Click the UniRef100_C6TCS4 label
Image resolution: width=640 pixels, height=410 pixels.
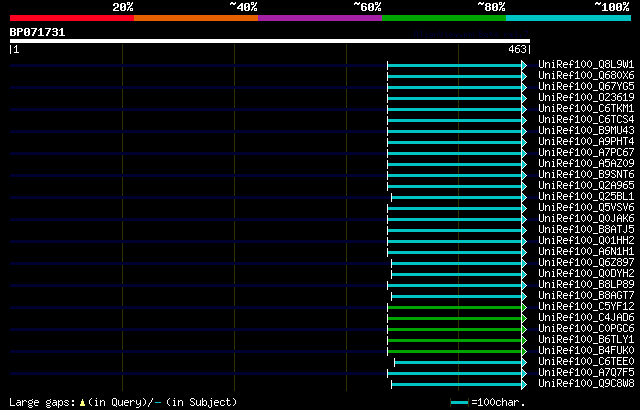586,120
